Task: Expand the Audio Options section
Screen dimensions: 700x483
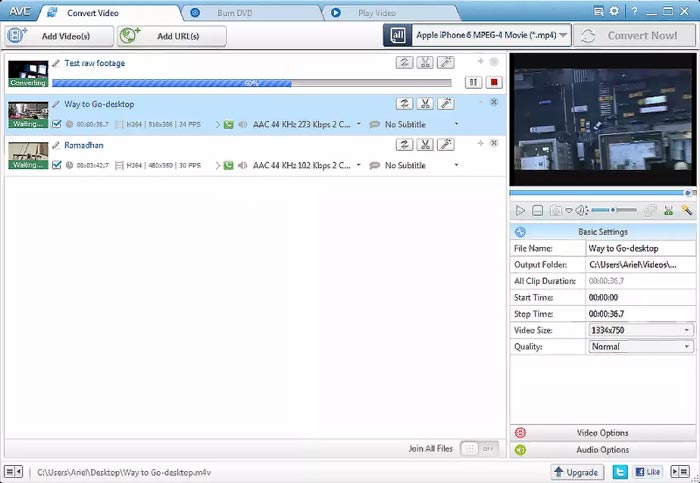Action: (602, 450)
